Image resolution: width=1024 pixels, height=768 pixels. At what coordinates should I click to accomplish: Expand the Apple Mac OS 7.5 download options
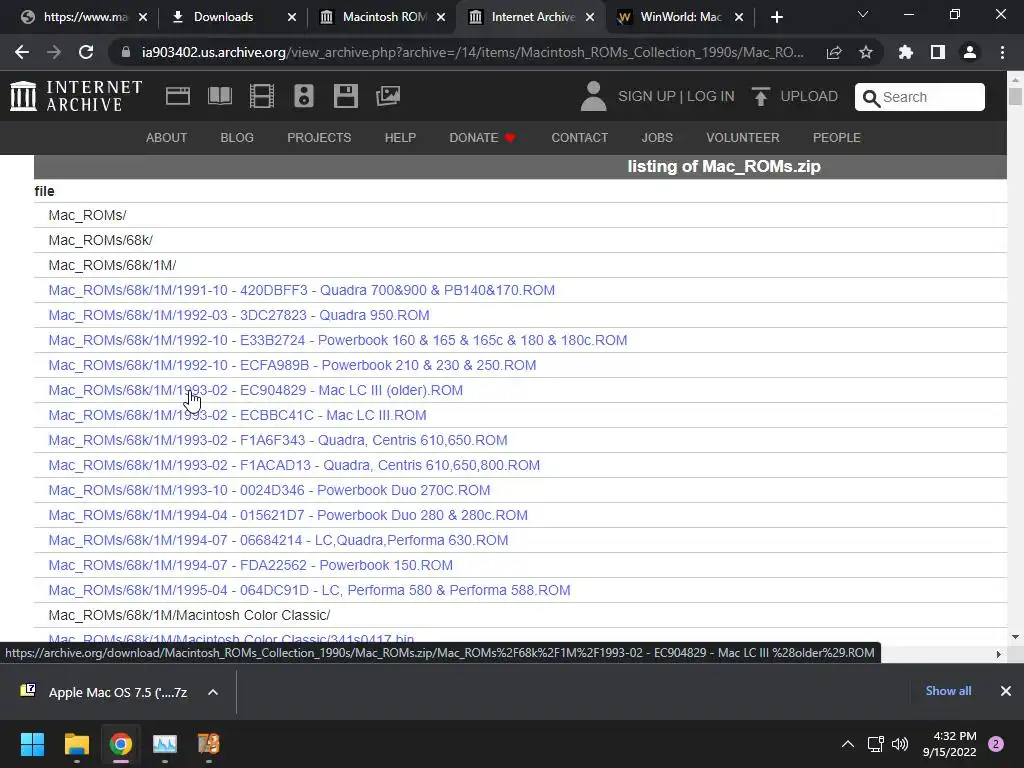(x=213, y=692)
